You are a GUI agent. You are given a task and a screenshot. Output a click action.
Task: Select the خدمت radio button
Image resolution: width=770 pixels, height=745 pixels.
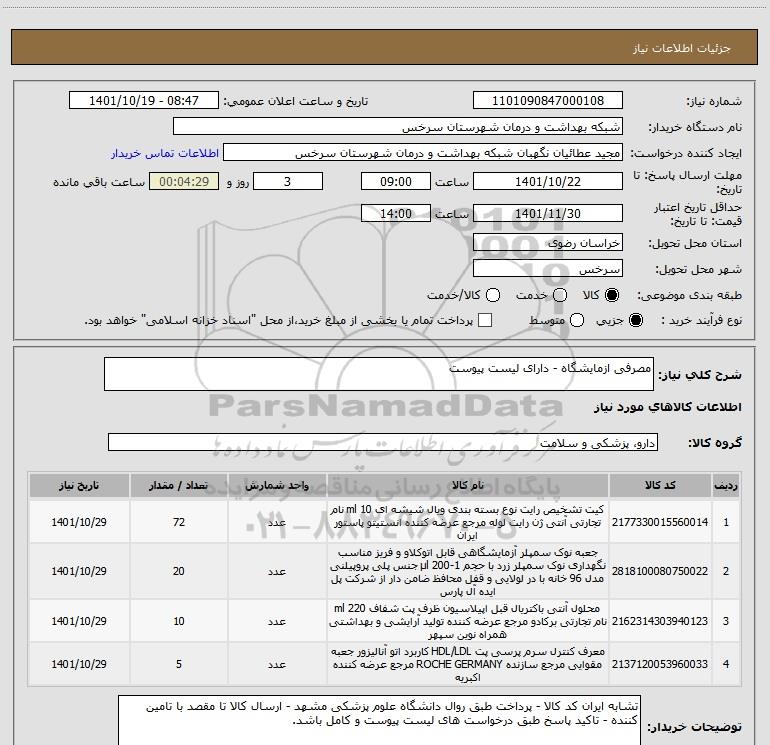click(560, 295)
